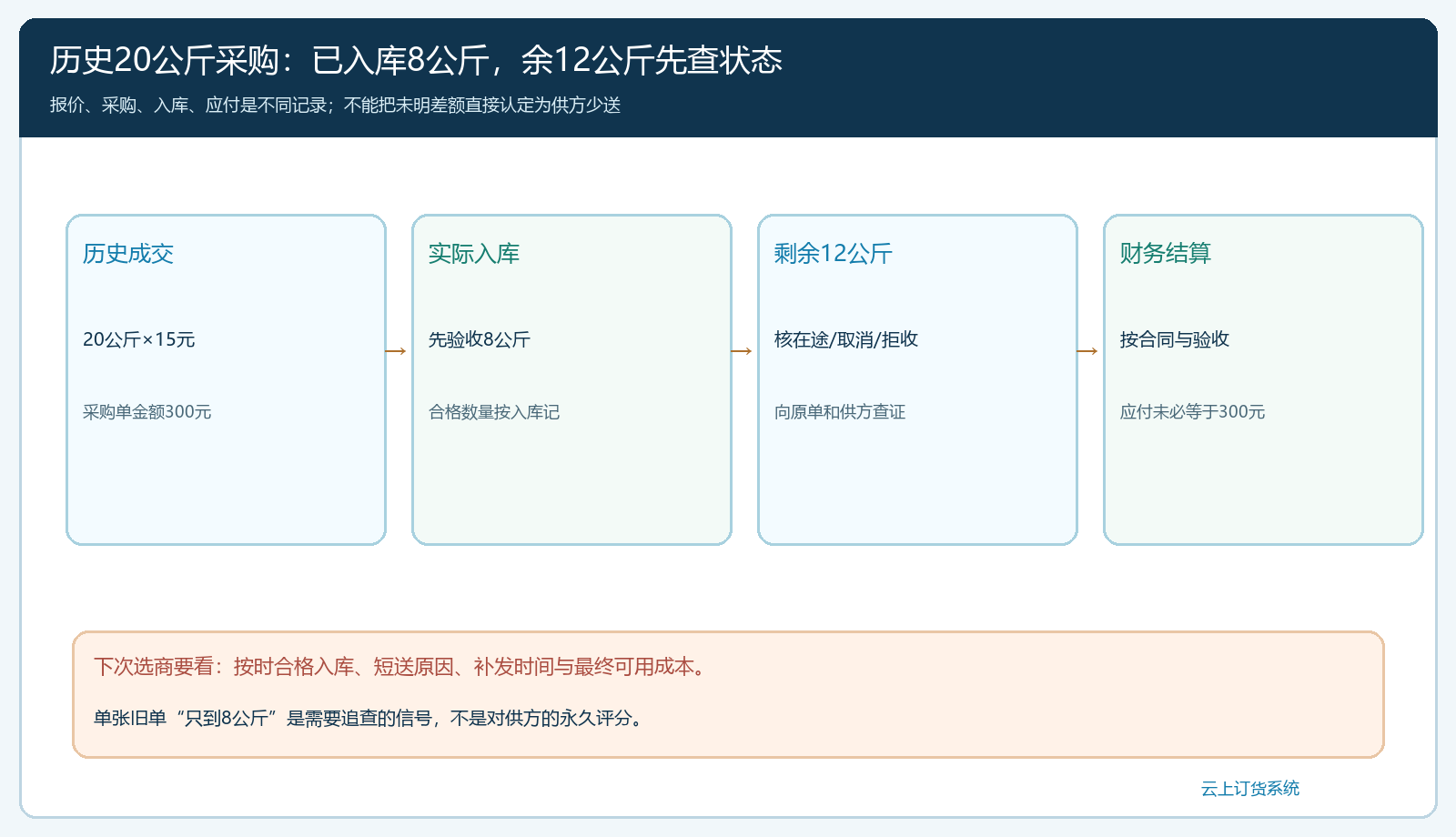The width and height of the screenshot is (1456, 837).
Task: Click the text '采购单金额300元'
Action: tap(147, 412)
